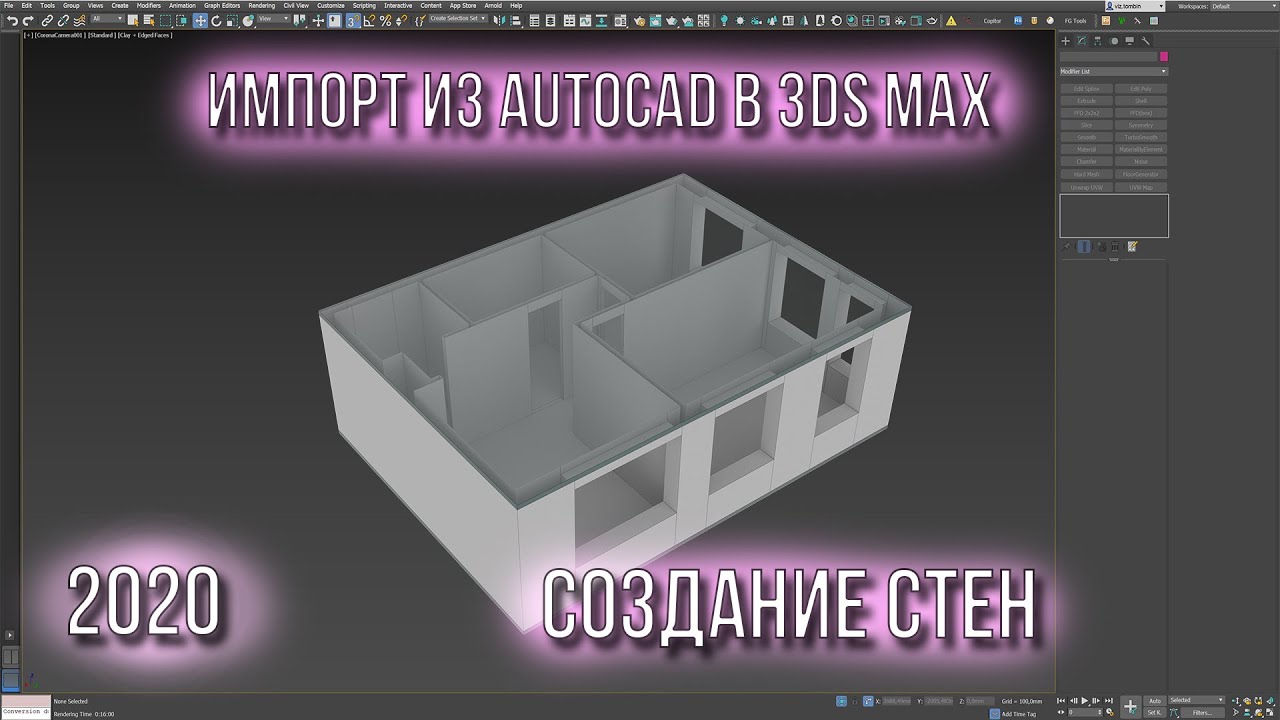Click the large Set Keys plus button
Viewport: 1280px width, 720px height.
(x=1130, y=706)
